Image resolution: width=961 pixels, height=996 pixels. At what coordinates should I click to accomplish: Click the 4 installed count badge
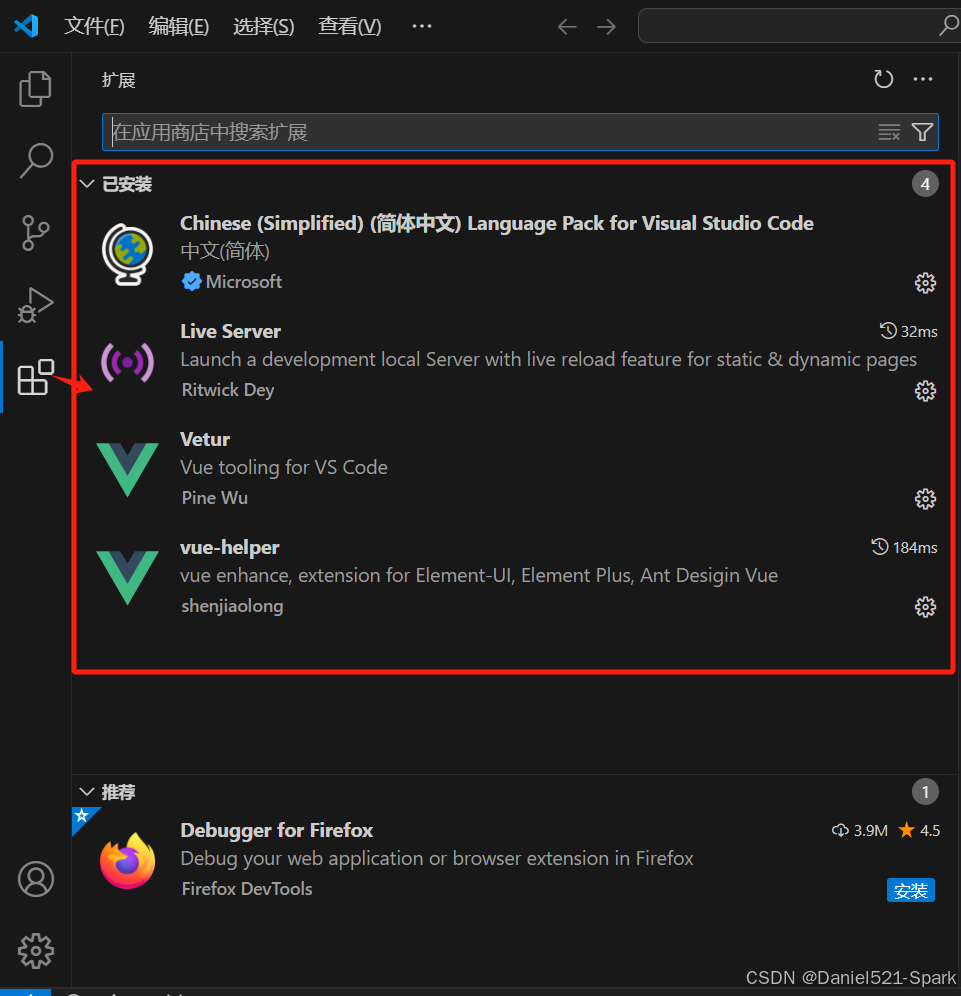point(925,184)
